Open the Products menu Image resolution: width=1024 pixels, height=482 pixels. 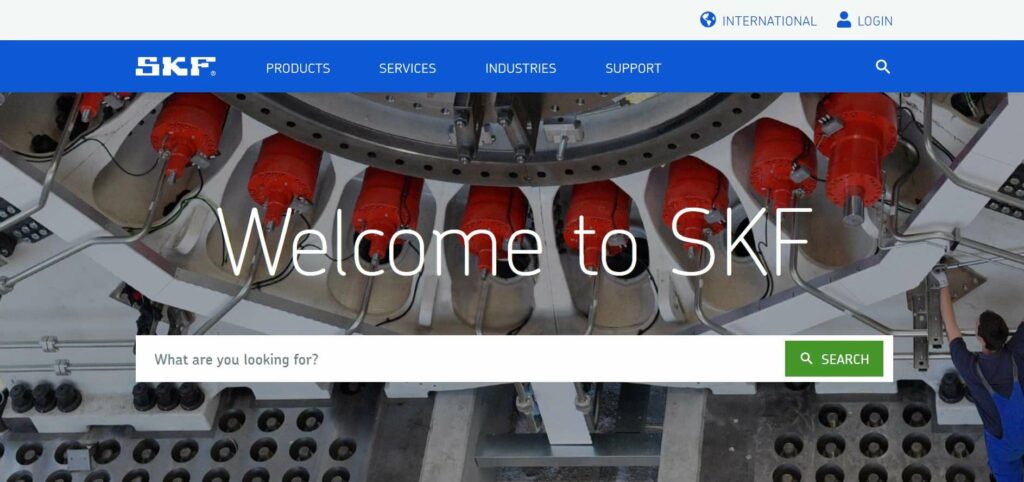click(x=298, y=68)
